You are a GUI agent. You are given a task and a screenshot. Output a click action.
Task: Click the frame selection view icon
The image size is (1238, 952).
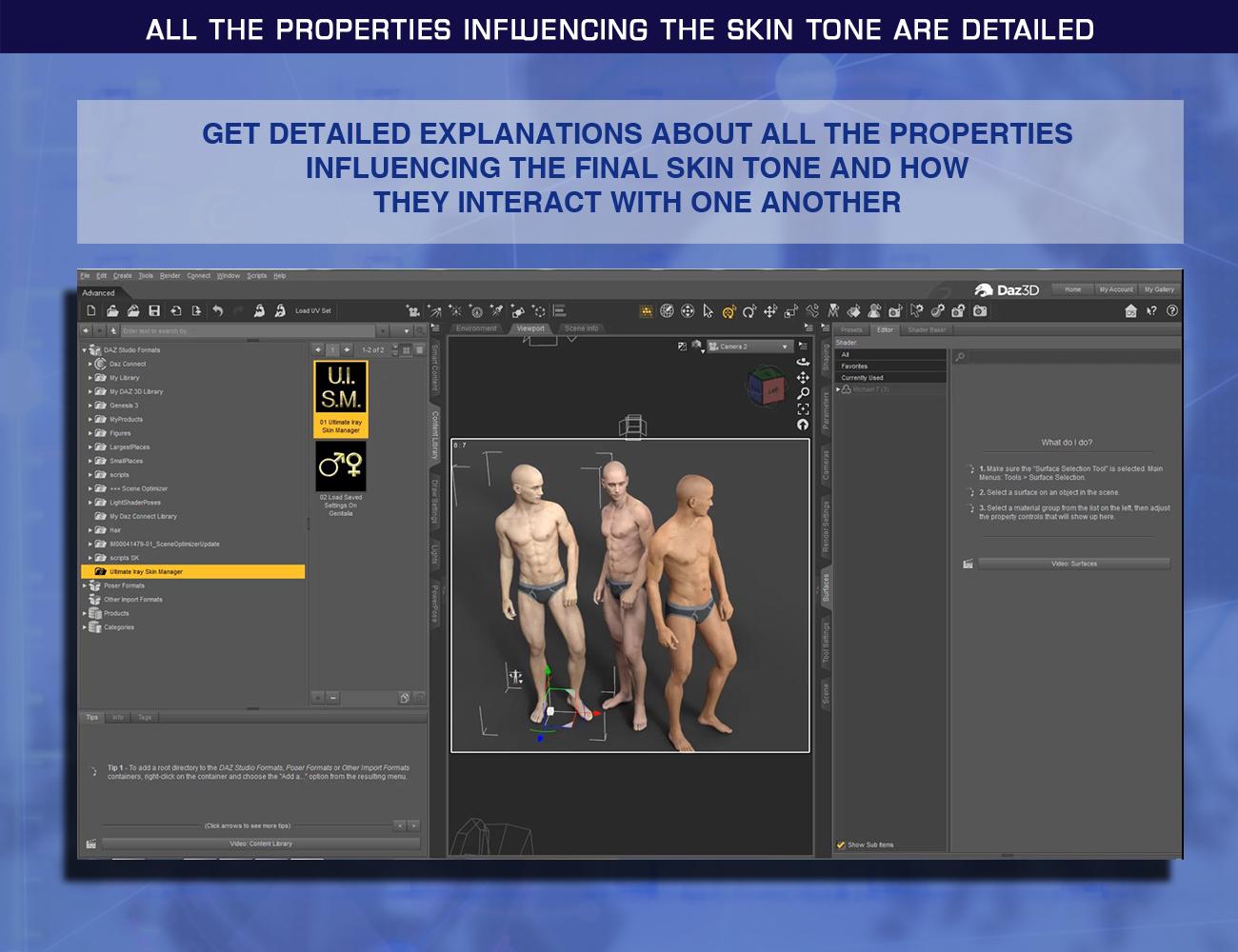pos(803,409)
